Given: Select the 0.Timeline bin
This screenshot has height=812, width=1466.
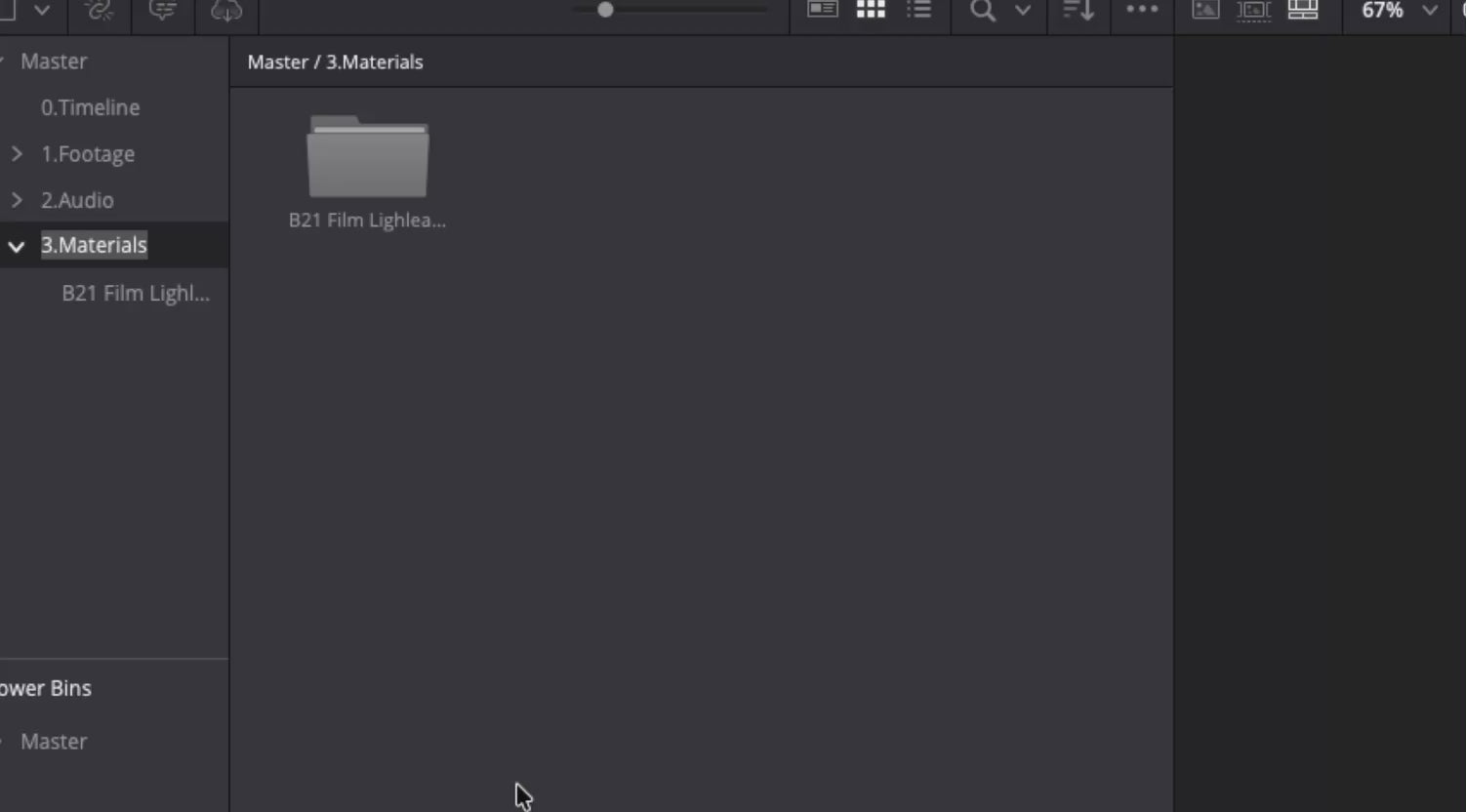Looking at the screenshot, I should coord(90,107).
